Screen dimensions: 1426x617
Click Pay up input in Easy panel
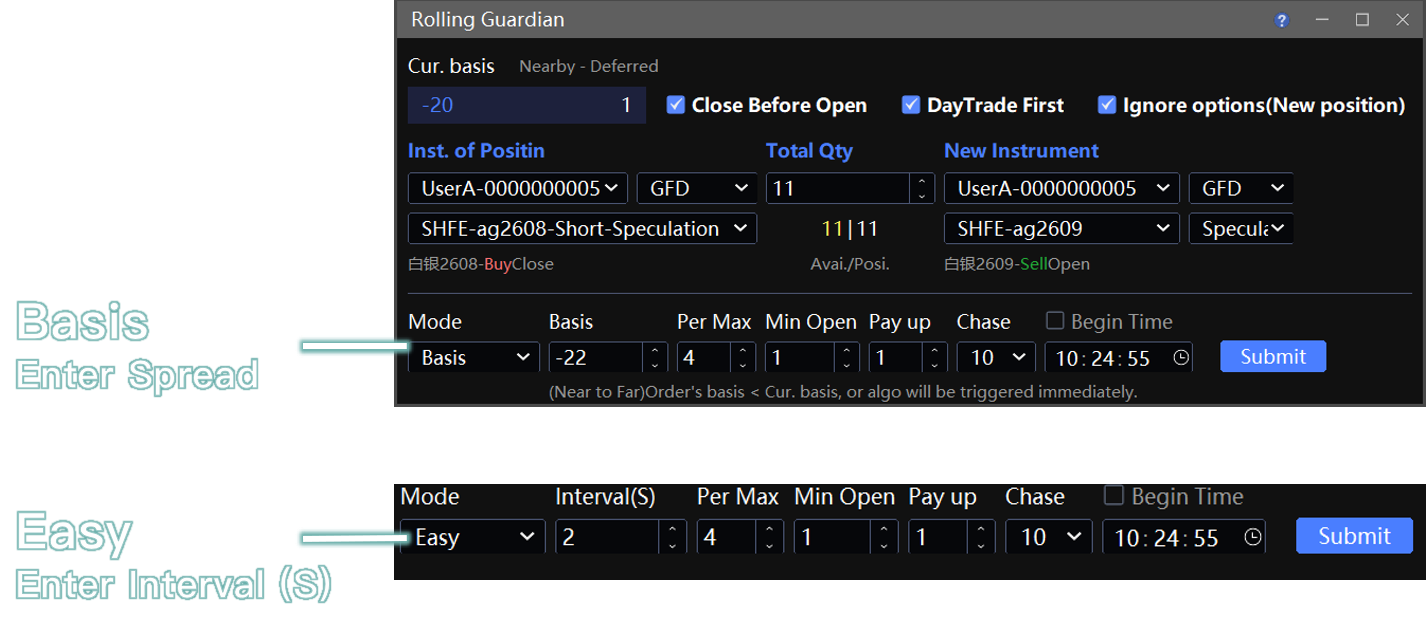pyautogui.click(x=938, y=537)
